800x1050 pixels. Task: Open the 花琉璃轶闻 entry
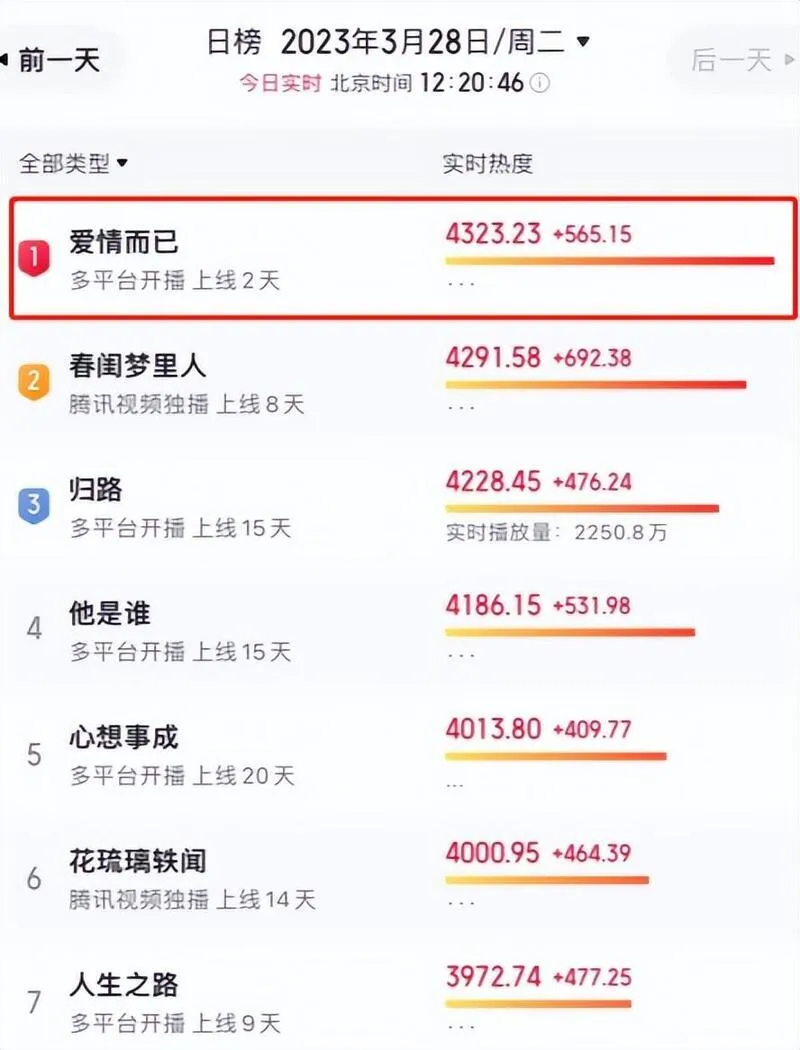pyautogui.click(x=138, y=861)
